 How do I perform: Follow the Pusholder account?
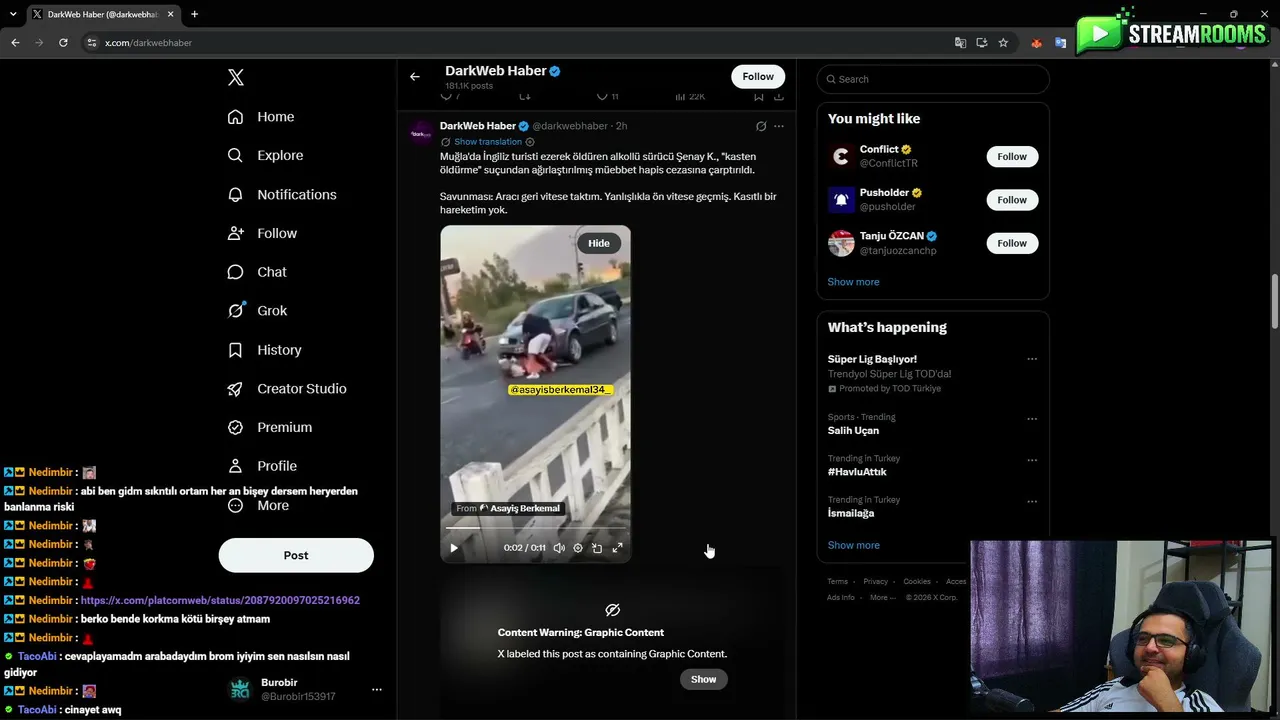[x=1012, y=200]
